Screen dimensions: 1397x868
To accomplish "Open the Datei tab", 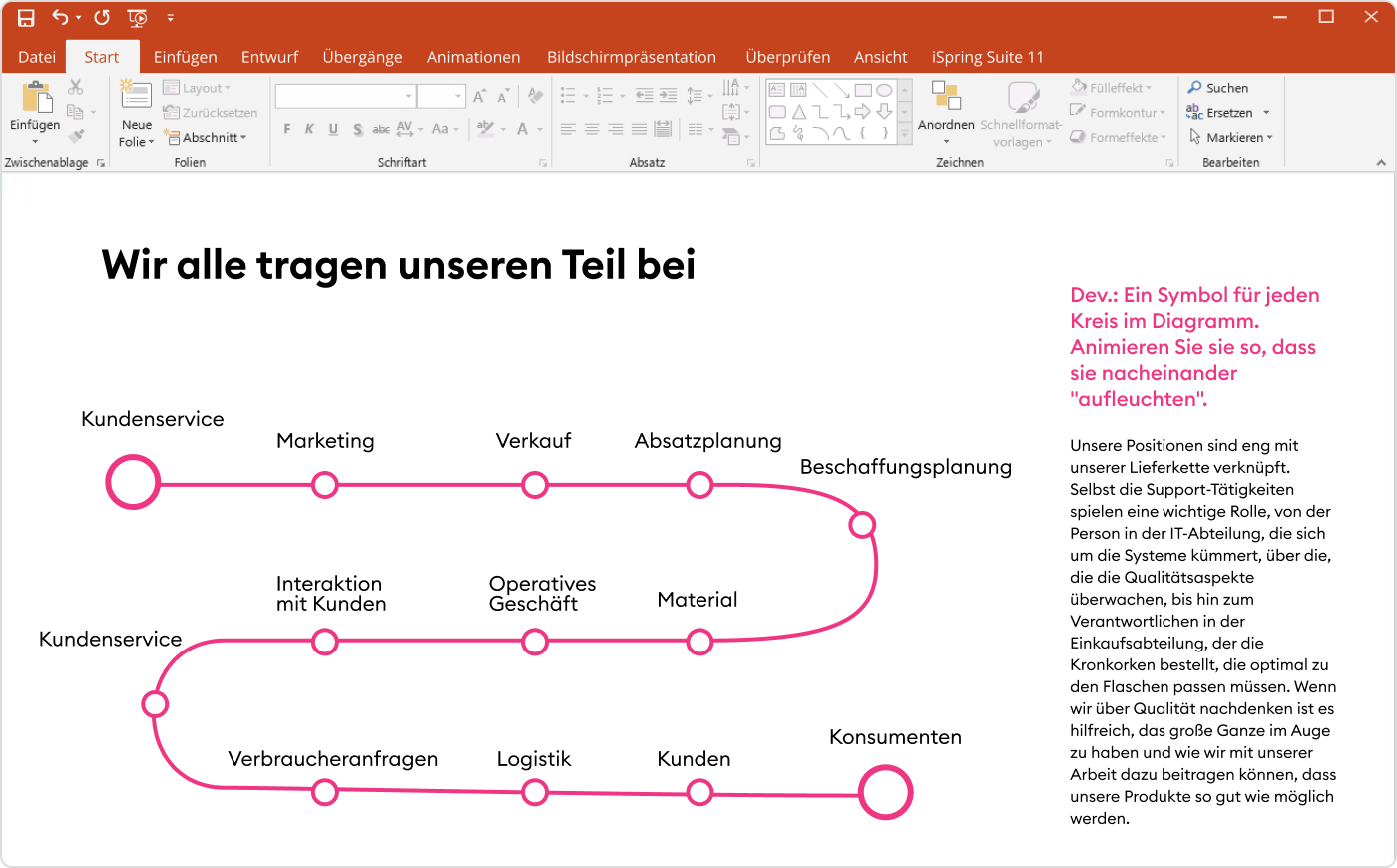I will (37, 57).
